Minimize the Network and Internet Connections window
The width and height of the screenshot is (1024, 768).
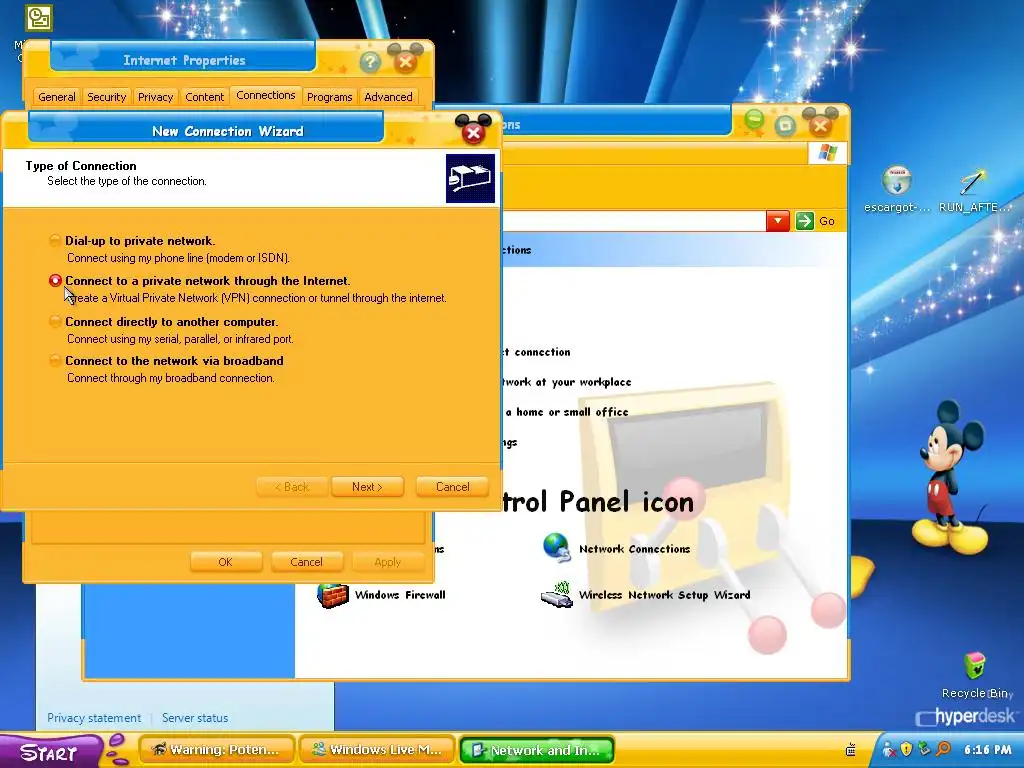754,120
